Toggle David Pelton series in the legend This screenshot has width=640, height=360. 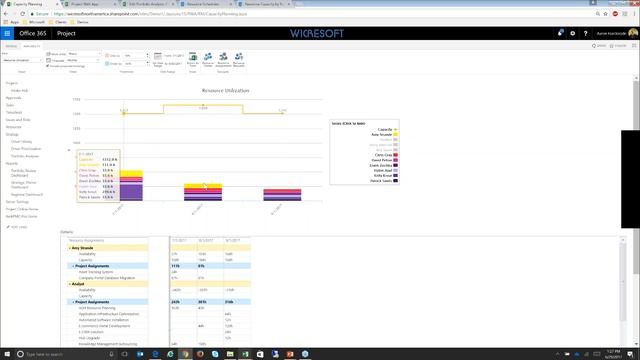384,160
